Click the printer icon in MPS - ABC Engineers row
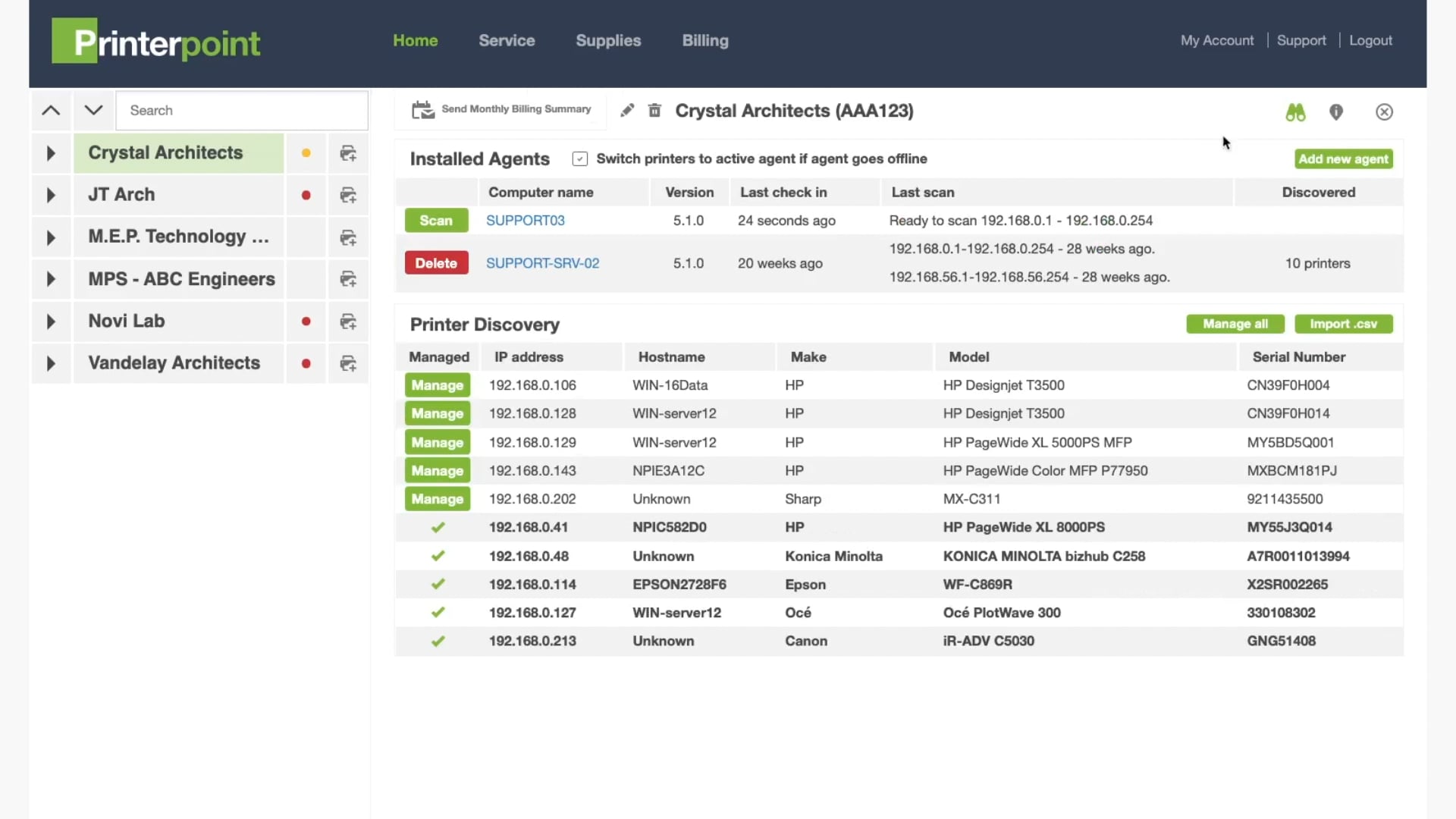Screen dimensions: 1456x819 (348, 279)
